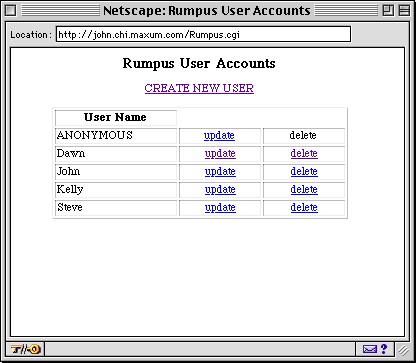
Task: Click the Rumpus User Accounts page heading
Action: [199, 64]
